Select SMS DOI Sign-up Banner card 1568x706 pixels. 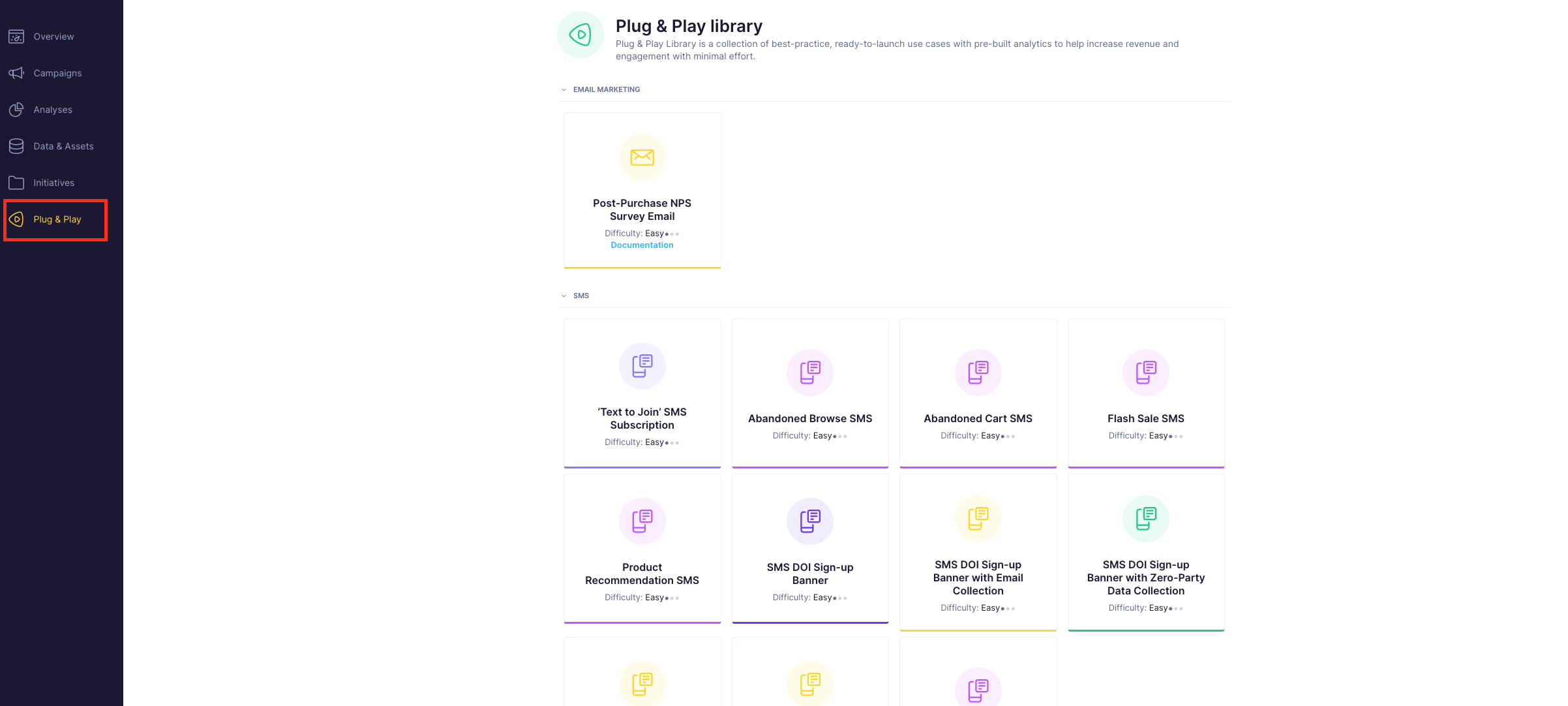[x=809, y=574]
